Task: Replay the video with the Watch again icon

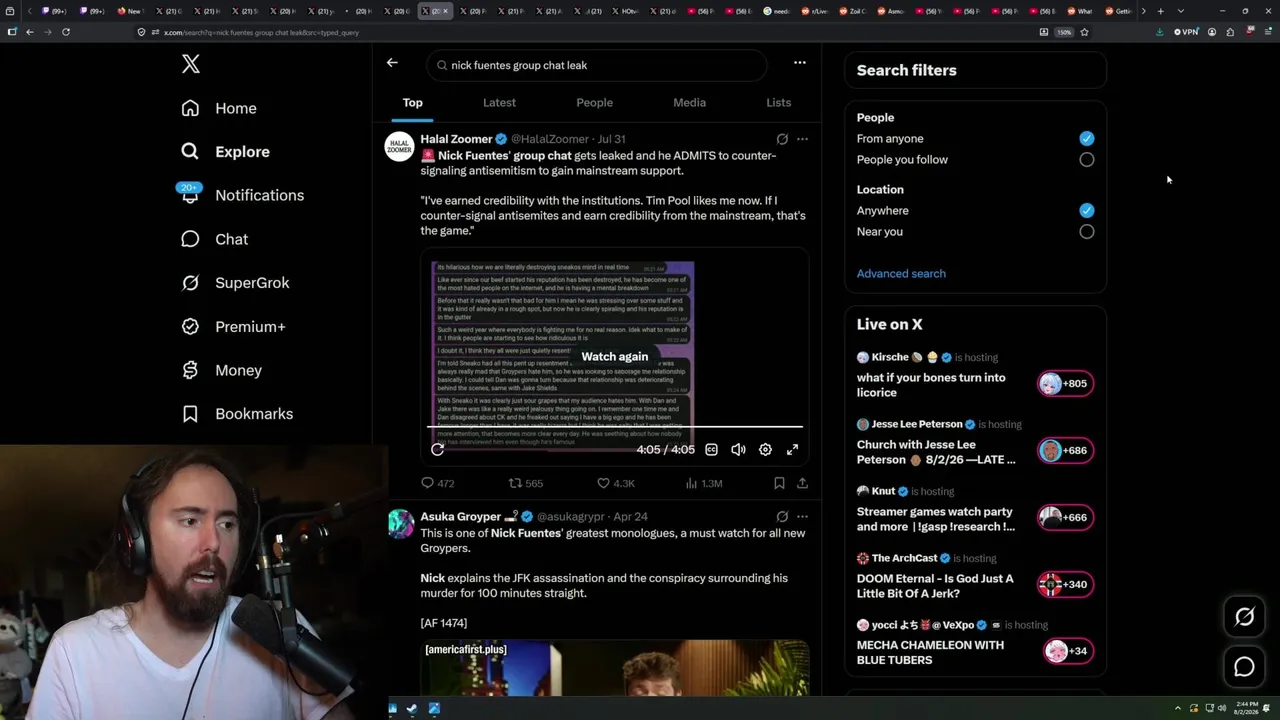Action: tap(437, 450)
